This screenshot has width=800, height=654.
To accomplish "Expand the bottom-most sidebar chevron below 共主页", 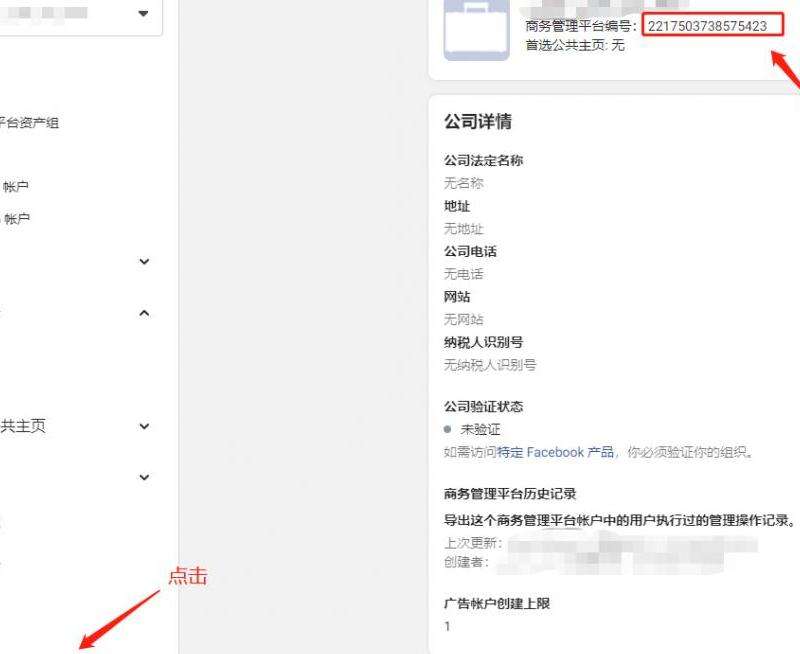I will click(x=144, y=477).
